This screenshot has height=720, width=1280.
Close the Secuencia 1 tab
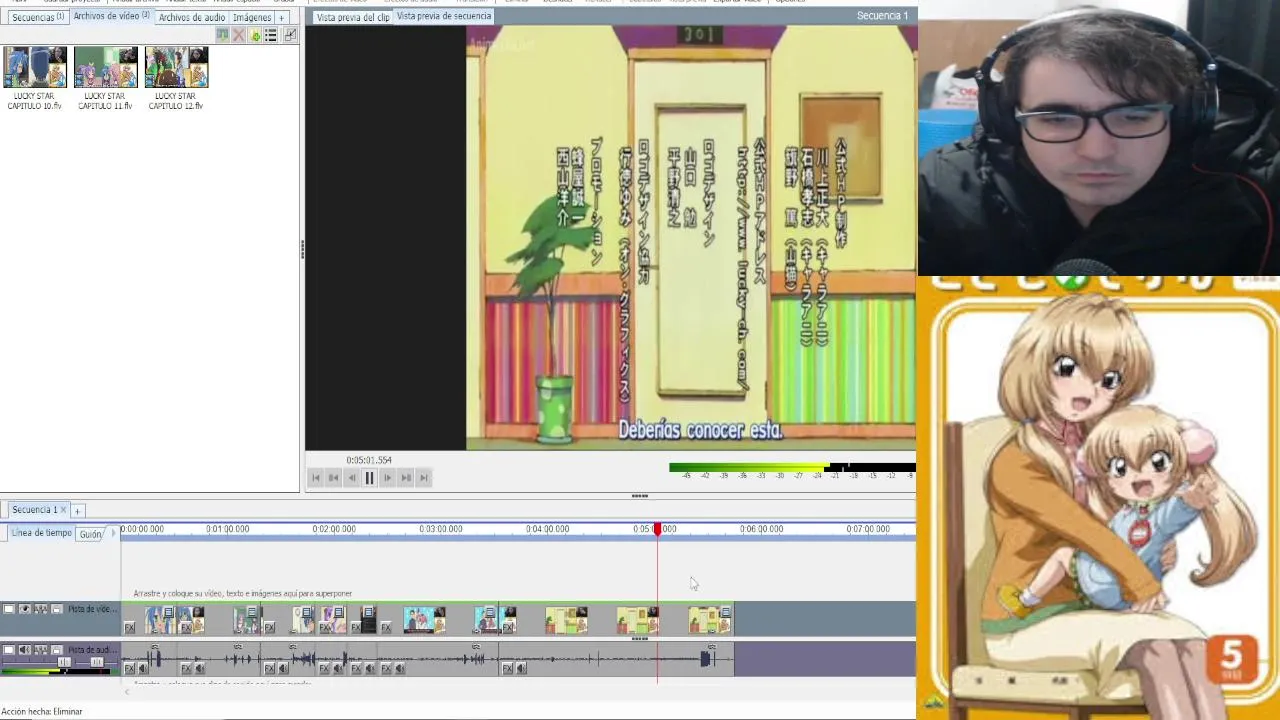63,510
